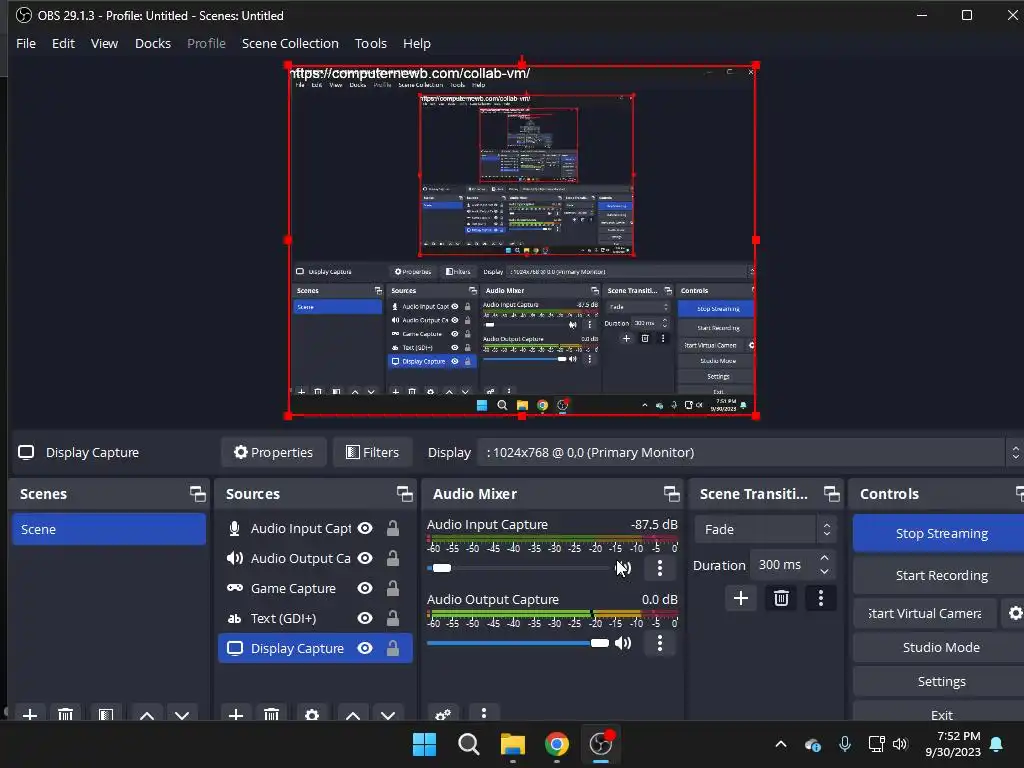
Task: Hide the Audio Input Capture source
Action: (x=365, y=528)
